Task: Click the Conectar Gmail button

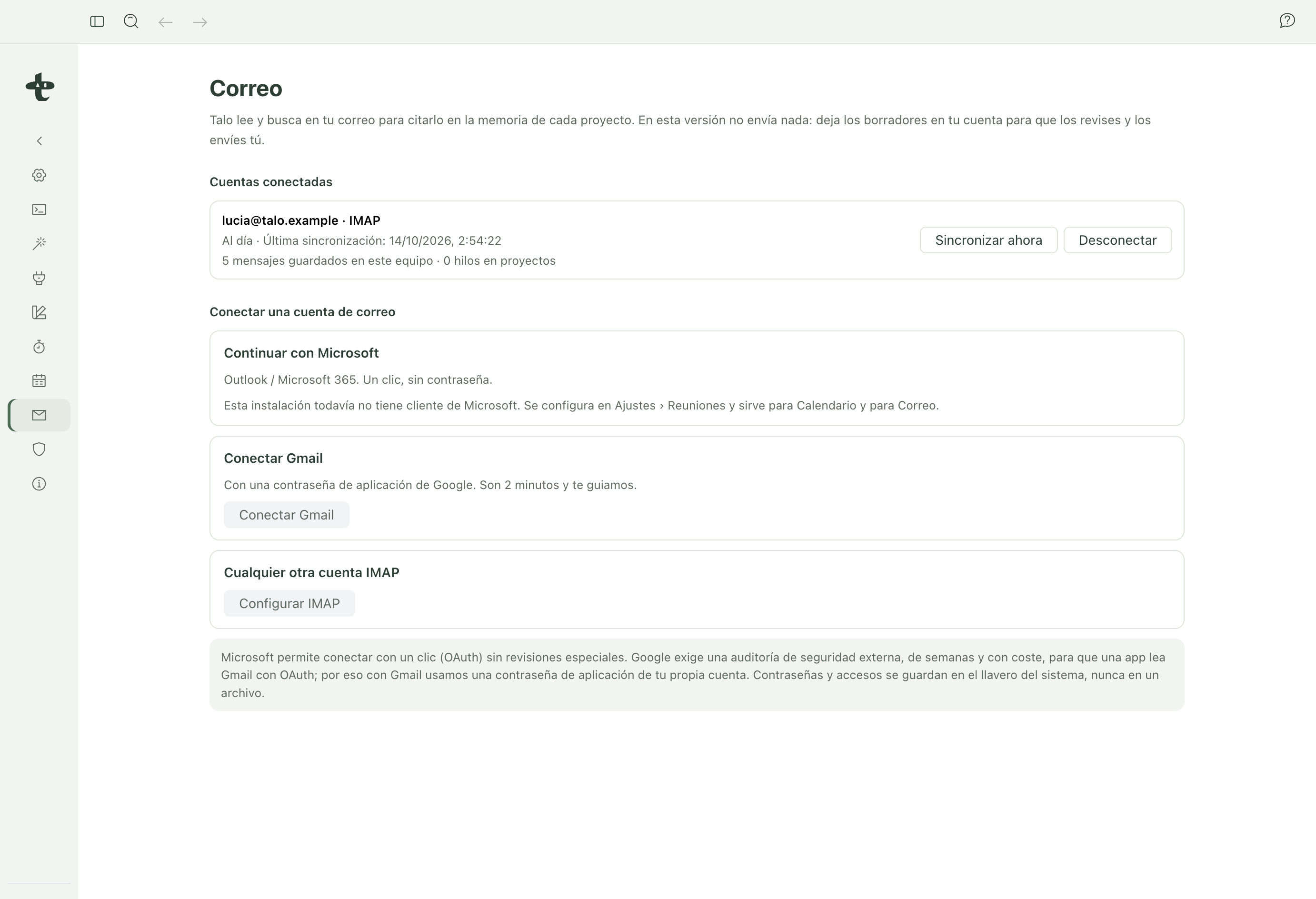Action: click(287, 515)
